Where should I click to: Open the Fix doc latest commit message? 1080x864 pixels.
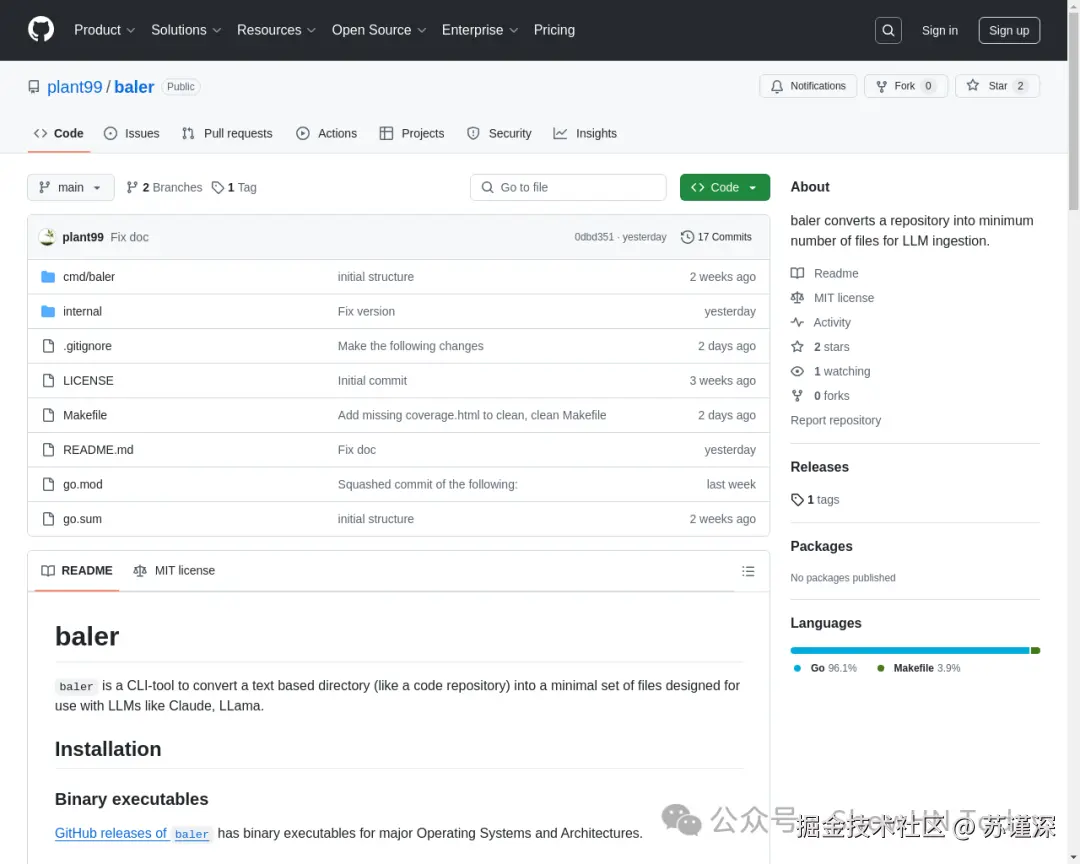tap(129, 237)
